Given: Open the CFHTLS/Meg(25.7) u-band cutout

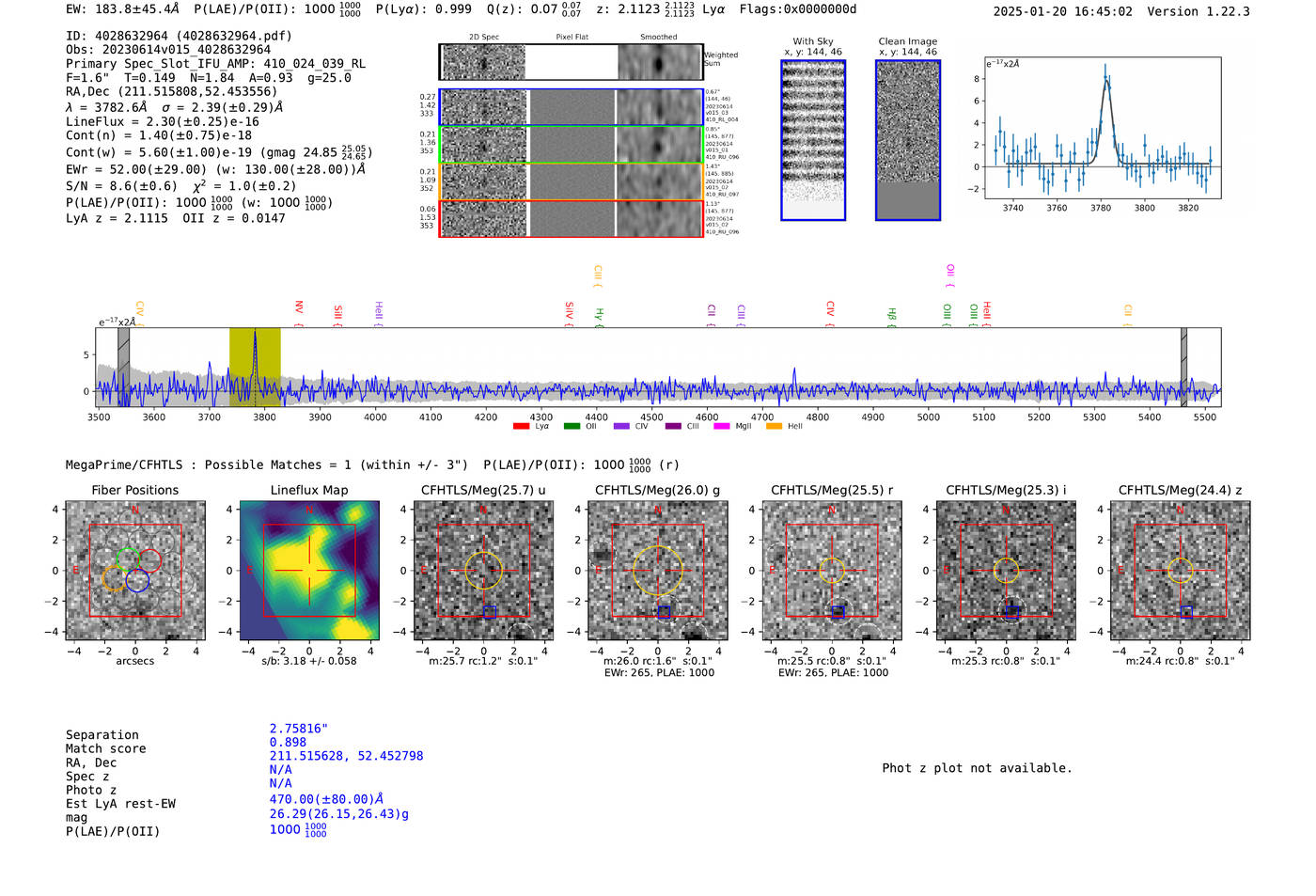Looking at the screenshot, I should click(x=483, y=570).
